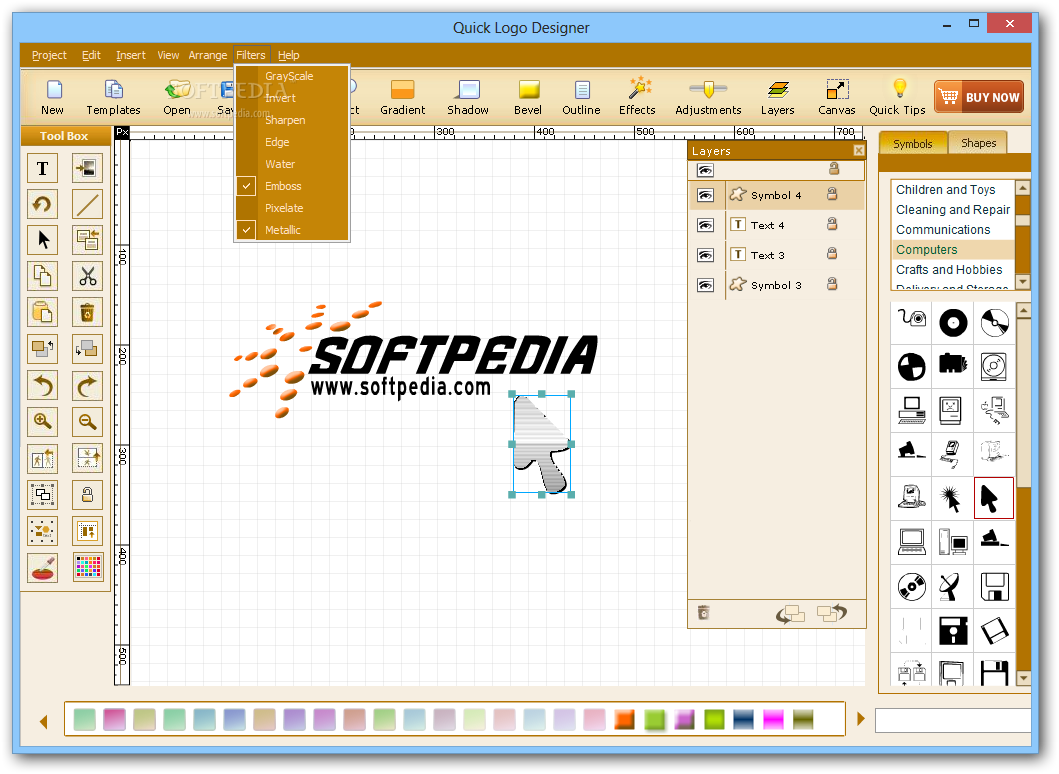The image size is (1059, 774).
Task: Select the satellite dish symbol
Action: [952, 586]
